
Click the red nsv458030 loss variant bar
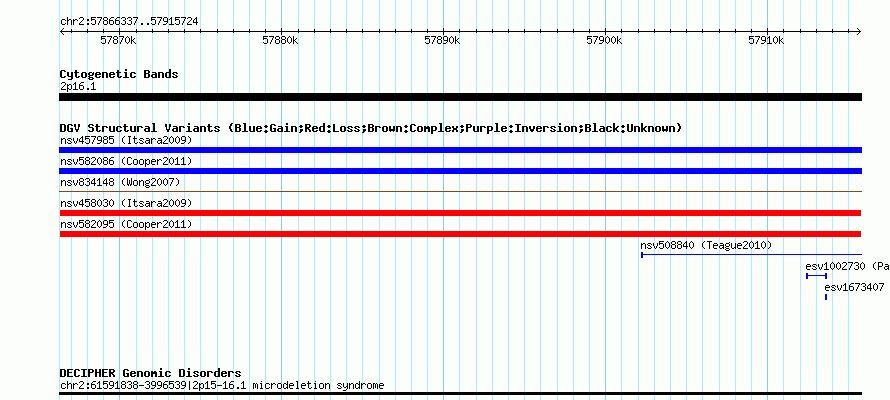click(x=460, y=213)
